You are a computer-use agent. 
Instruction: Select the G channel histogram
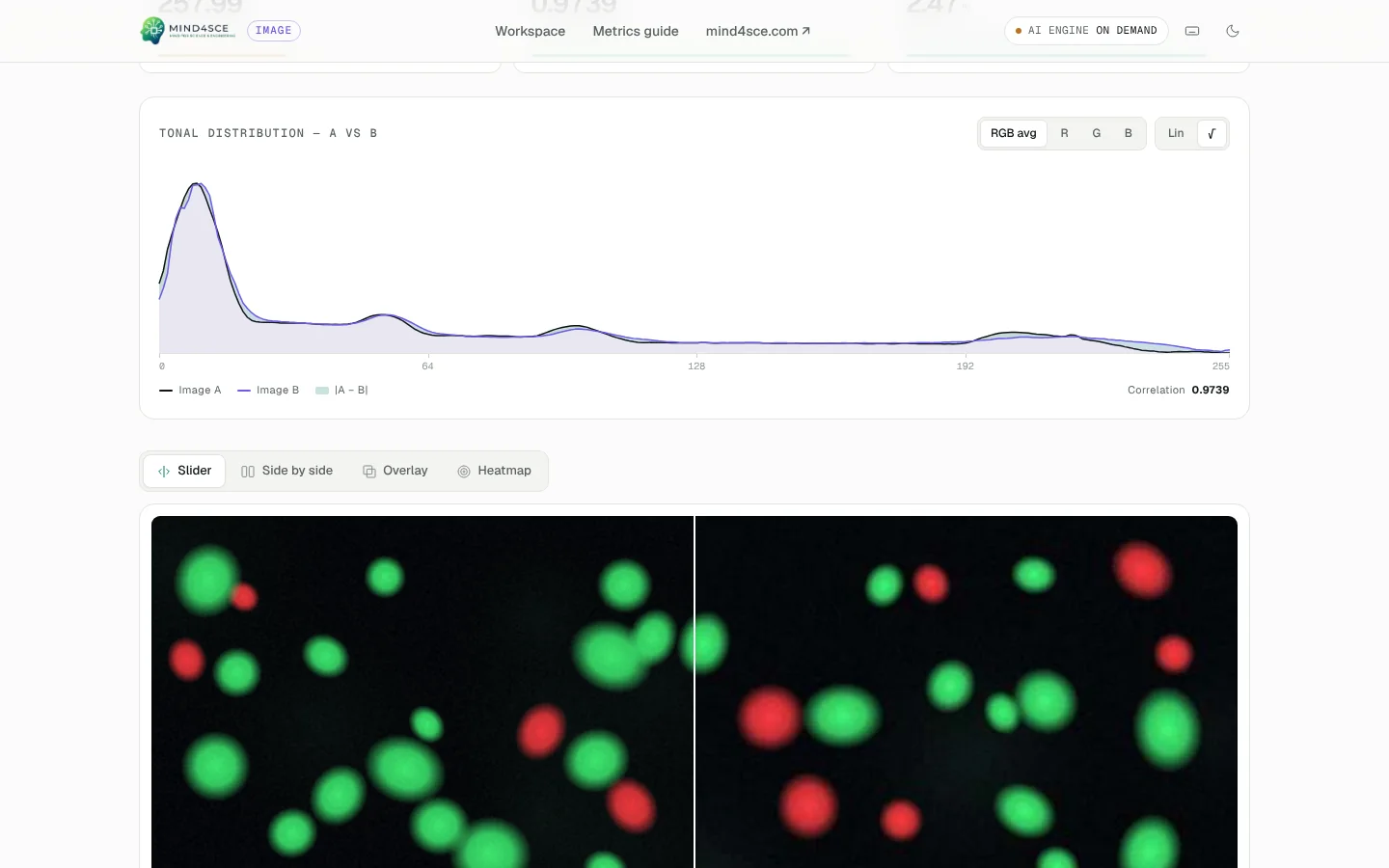pos(1097,133)
